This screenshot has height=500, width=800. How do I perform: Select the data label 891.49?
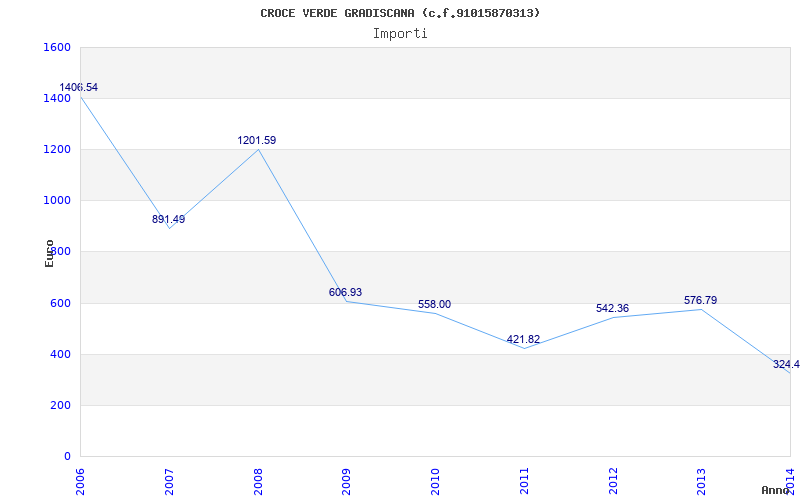(x=168, y=219)
